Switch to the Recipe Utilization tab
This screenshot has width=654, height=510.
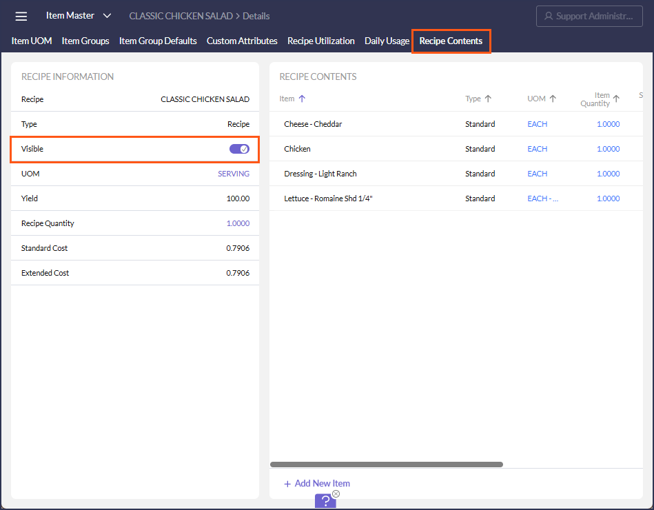tap(321, 41)
